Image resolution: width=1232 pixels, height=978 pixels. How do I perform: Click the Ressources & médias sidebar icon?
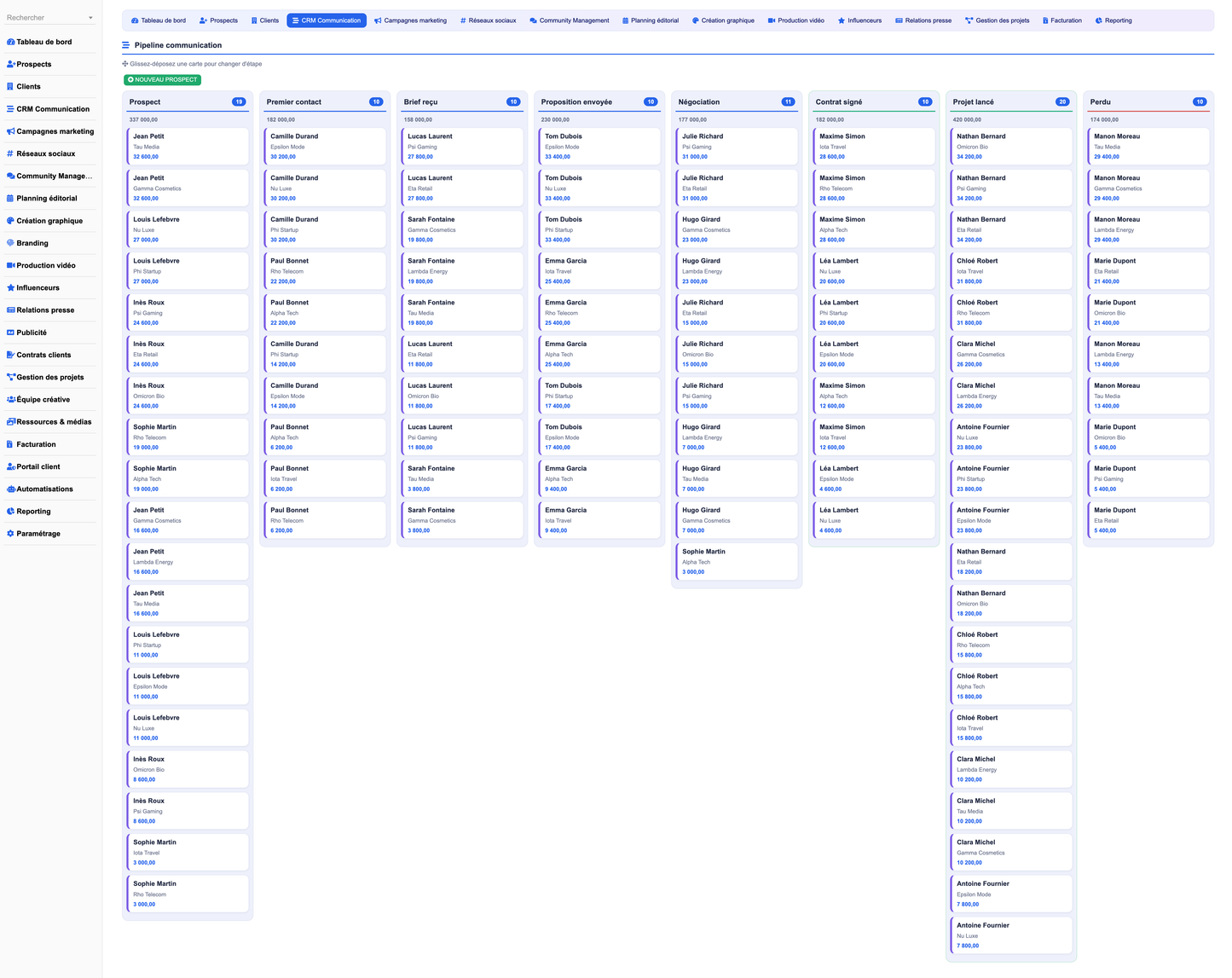click(x=10, y=422)
